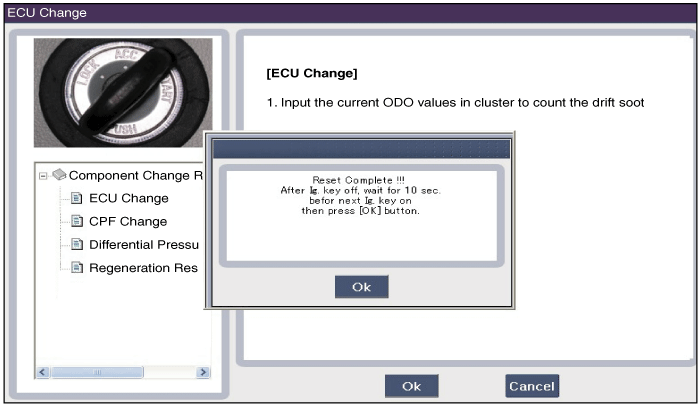Select Regeneration Res tree item
The height and width of the screenshot is (406, 700).
click(143, 268)
